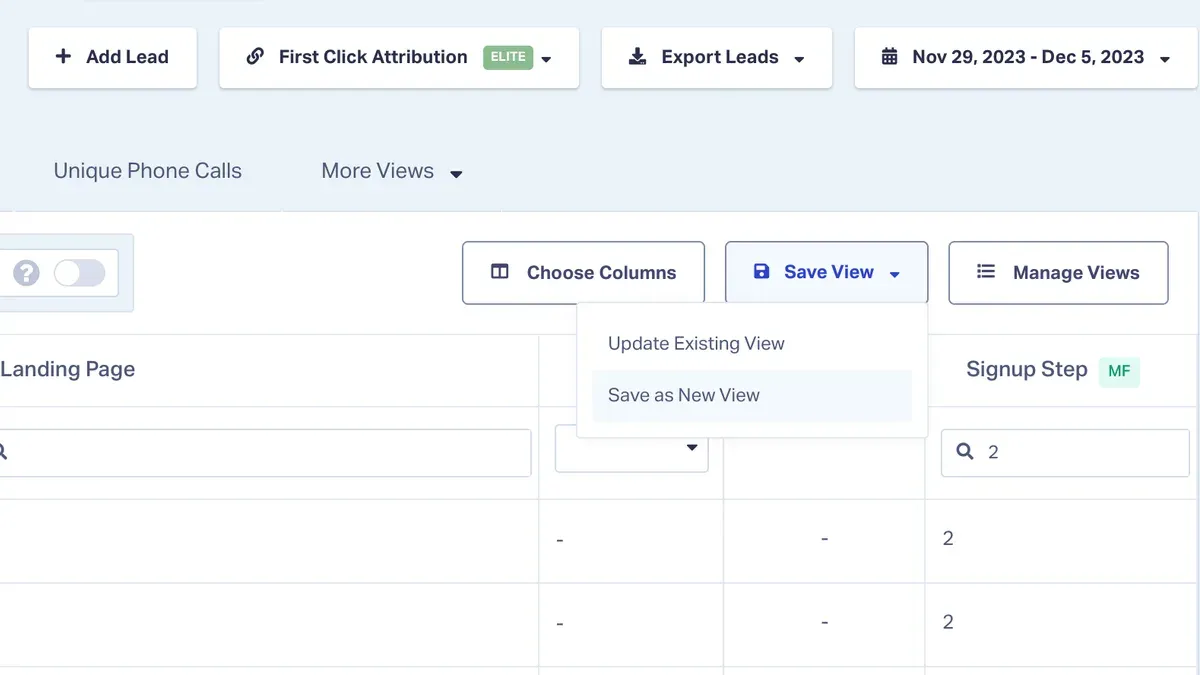The image size is (1200, 675).
Task: Click the MF badge beside Signup Step
Action: [1119, 371]
